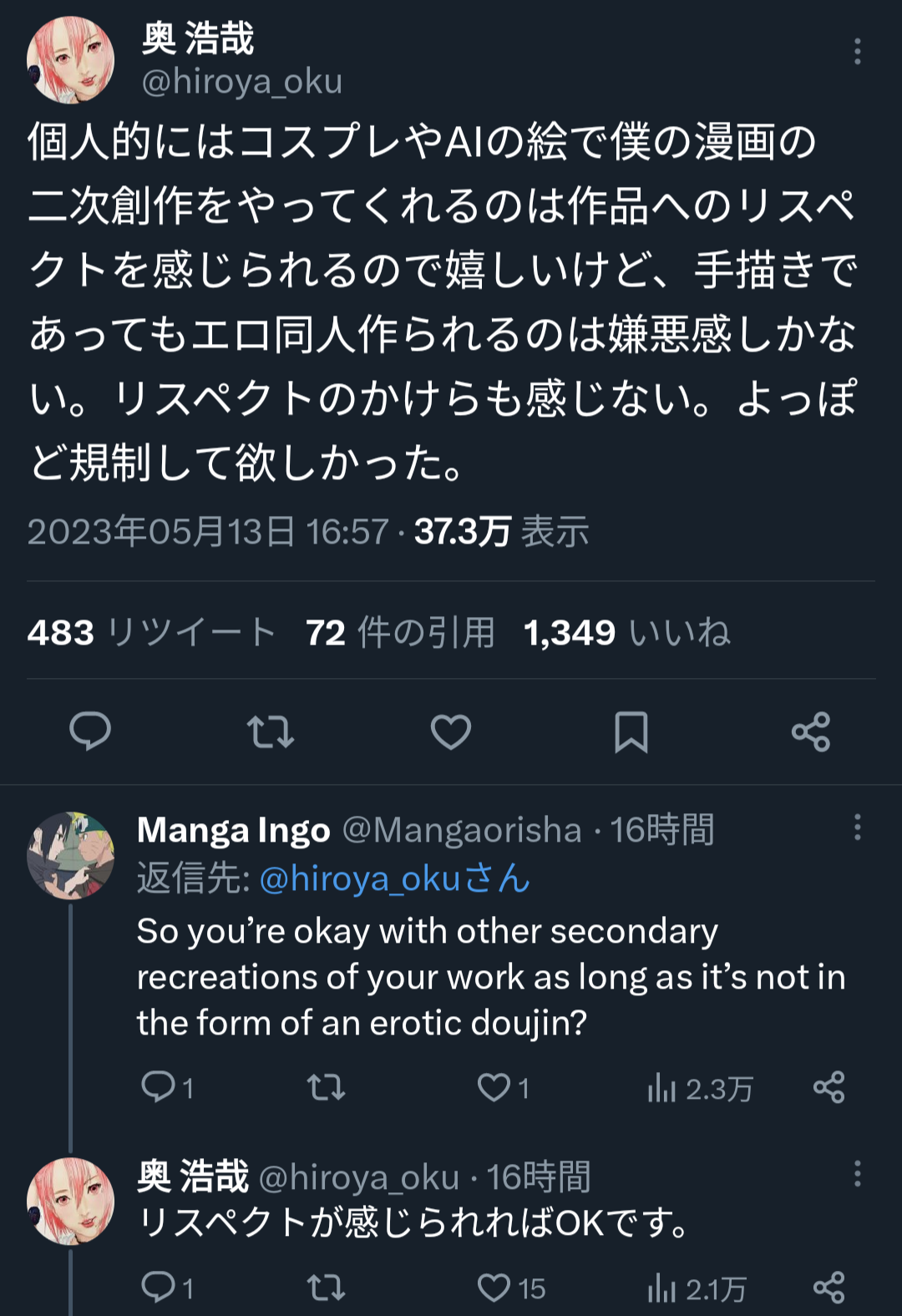Open more options on 奥 浩哉's bottom reply
902x1316 pixels.
coord(857,1174)
